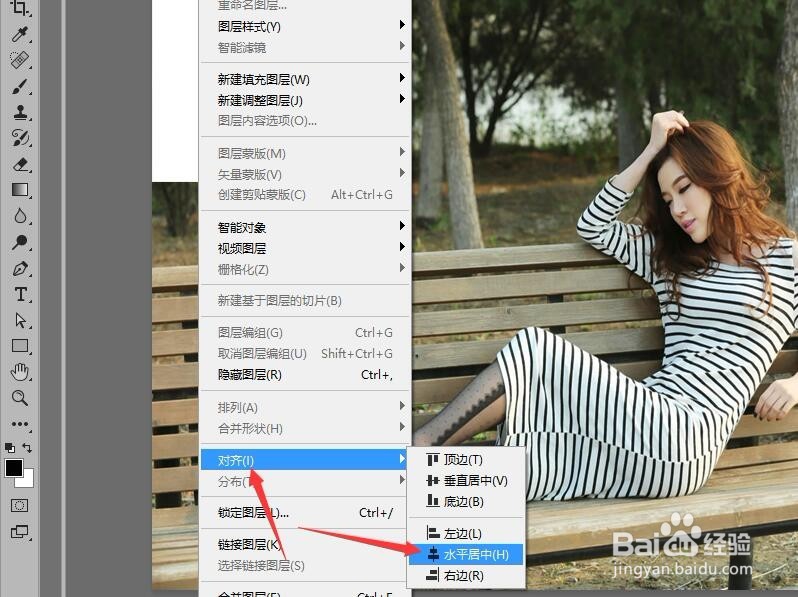Image resolution: width=798 pixels, height=597 pixels.
Task: Click 创建剪贴蒙版(C) menu entry
Action: 304,194
